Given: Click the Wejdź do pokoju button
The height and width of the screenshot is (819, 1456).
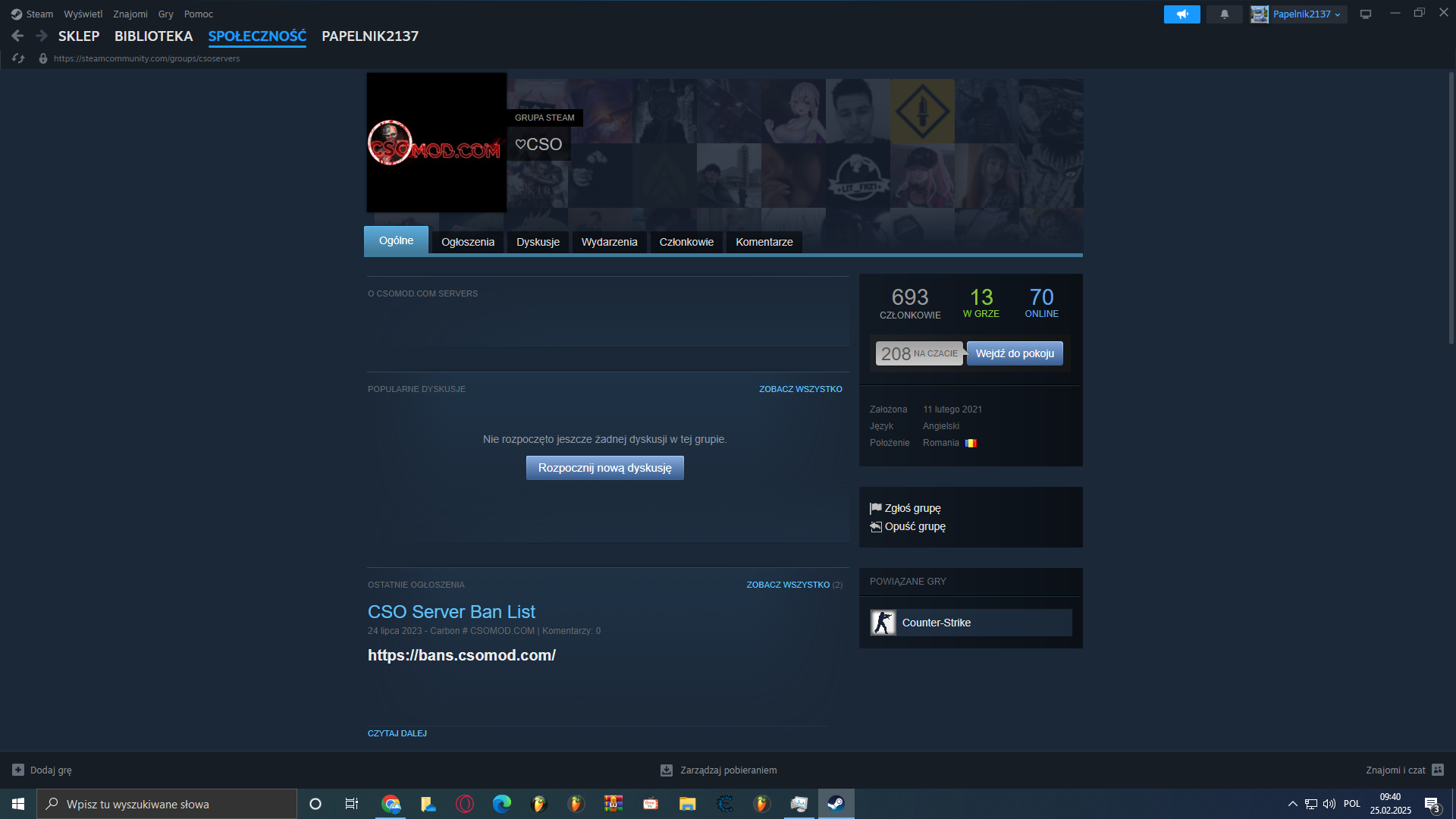Looking at the screenshot, I should click(x=1014, y=353).
